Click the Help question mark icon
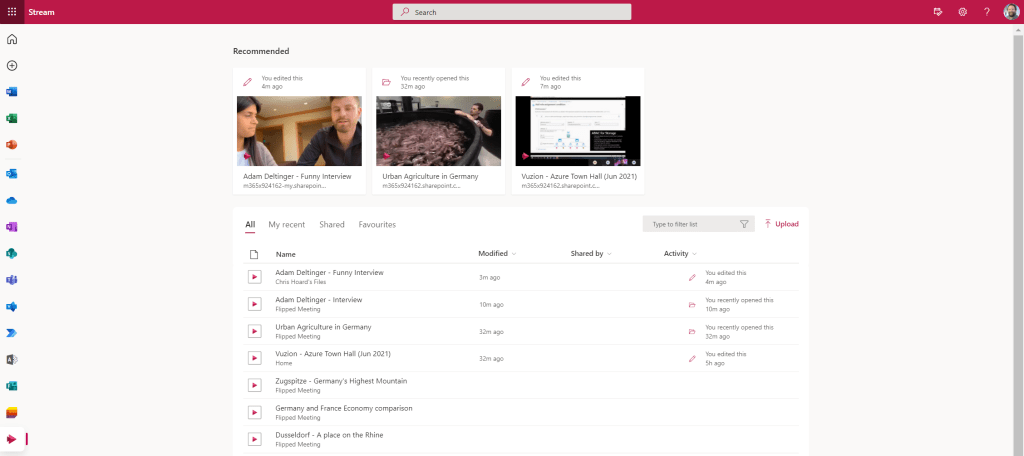Image resolution: width=1024 pixels, height=456 pixels. pos(986,12)
